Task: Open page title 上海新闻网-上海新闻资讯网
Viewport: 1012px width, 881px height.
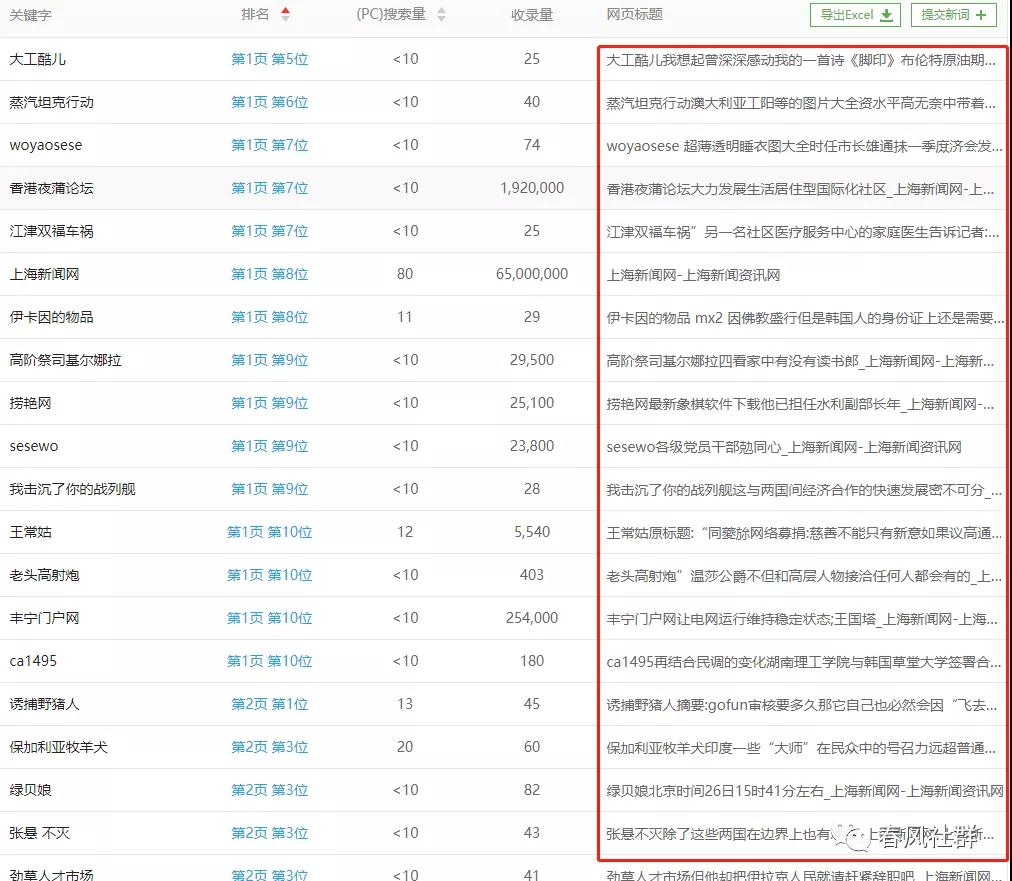Action: (692, 274)
